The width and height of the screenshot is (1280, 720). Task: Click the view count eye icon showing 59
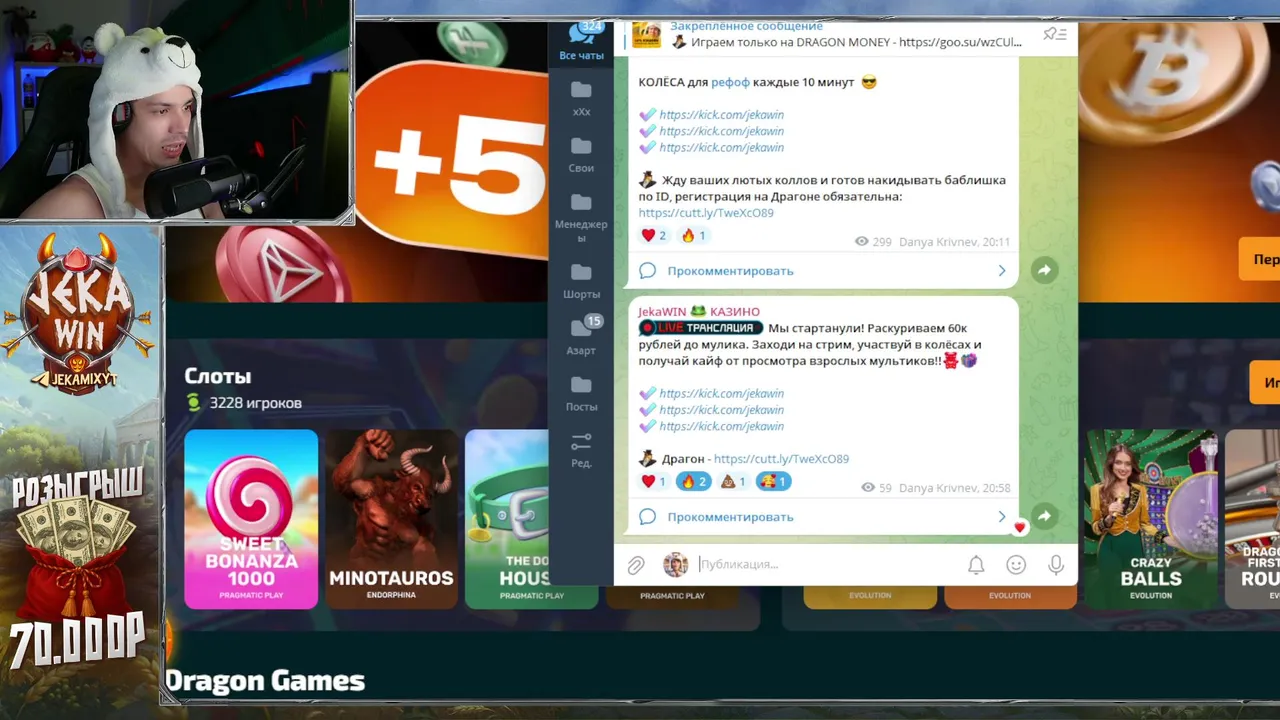coord(868,488)
